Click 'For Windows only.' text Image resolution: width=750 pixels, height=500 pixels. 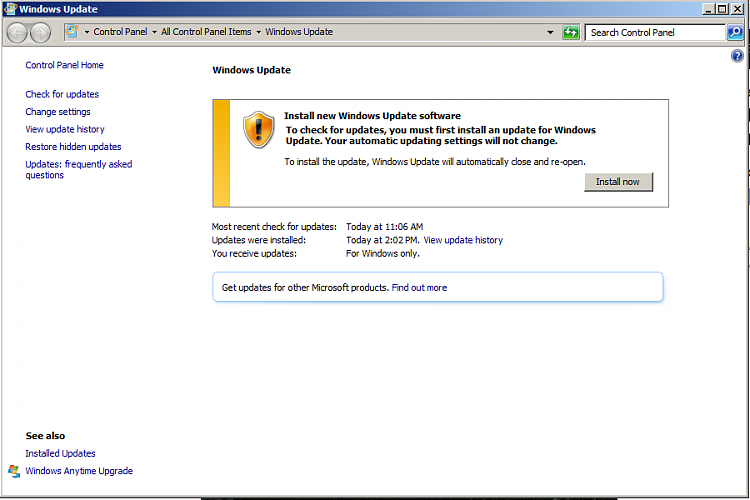click(x=383, y=254)
